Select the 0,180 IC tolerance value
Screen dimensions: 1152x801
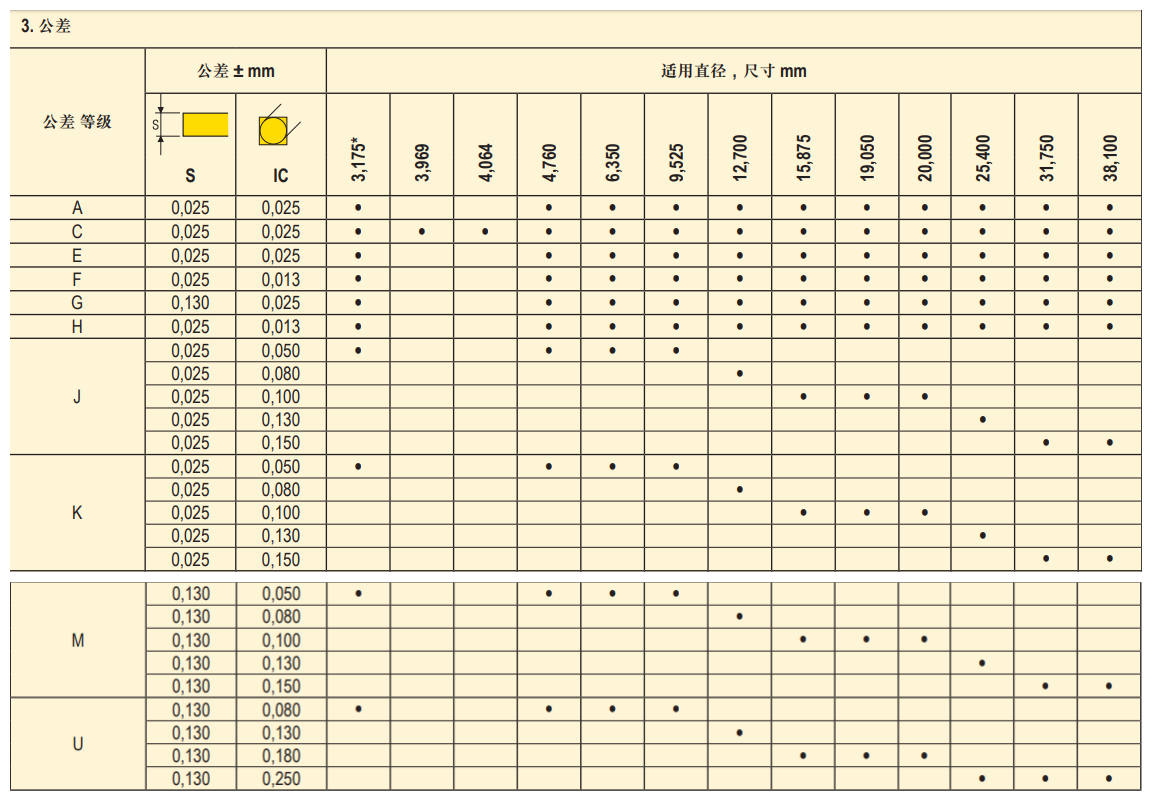(280, 756)
